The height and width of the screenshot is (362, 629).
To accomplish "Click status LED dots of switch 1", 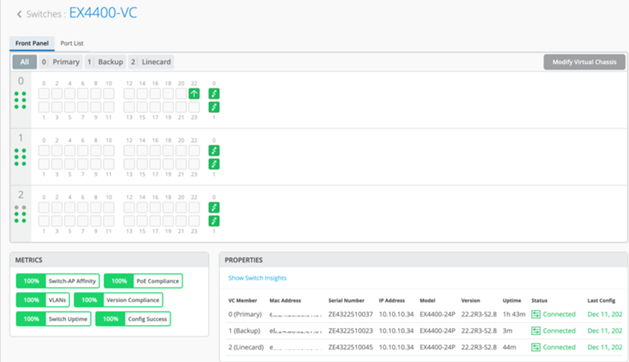I will click(x=20, y=157).
